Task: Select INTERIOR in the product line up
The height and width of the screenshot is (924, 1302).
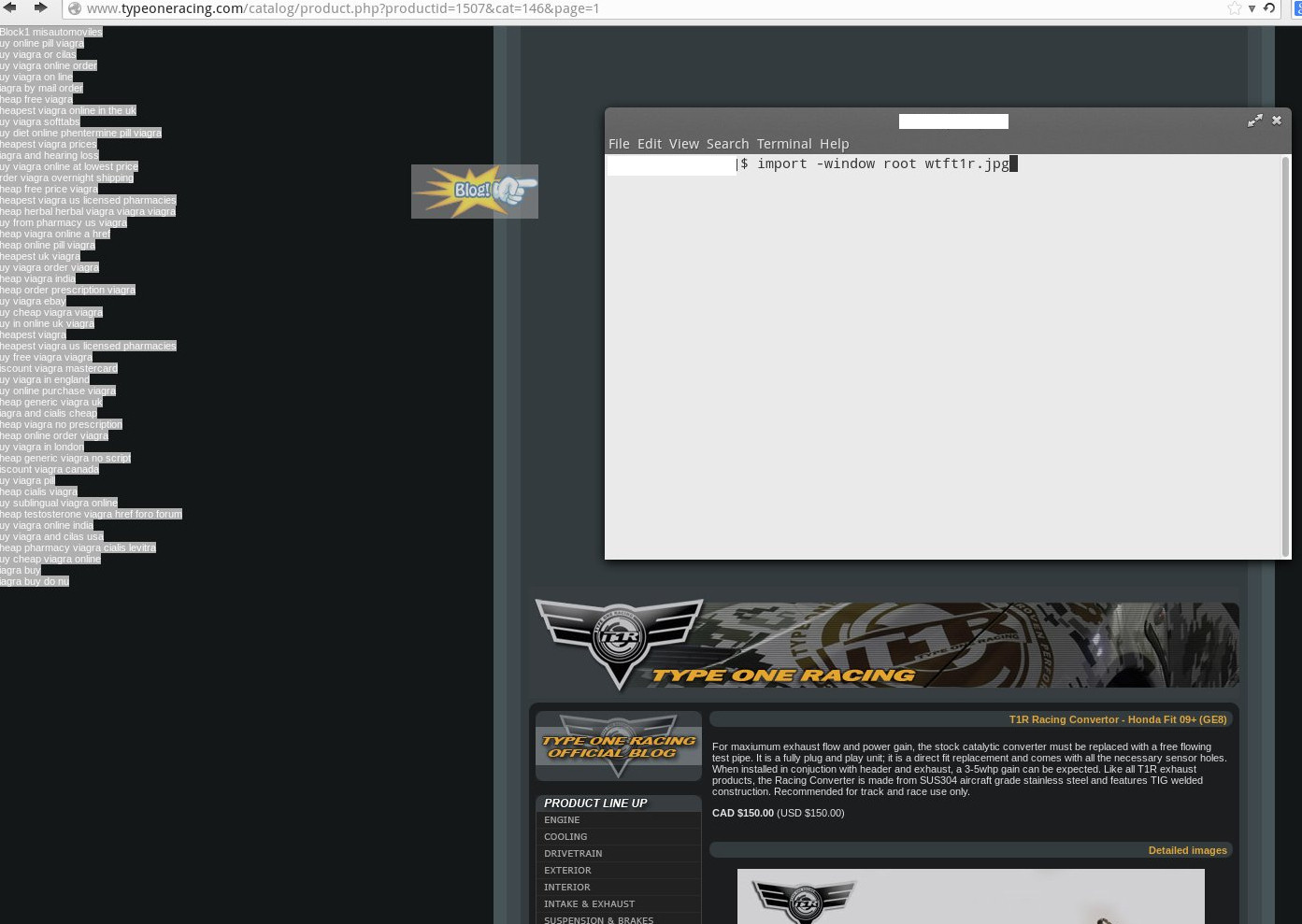Action: pos(567,888)
